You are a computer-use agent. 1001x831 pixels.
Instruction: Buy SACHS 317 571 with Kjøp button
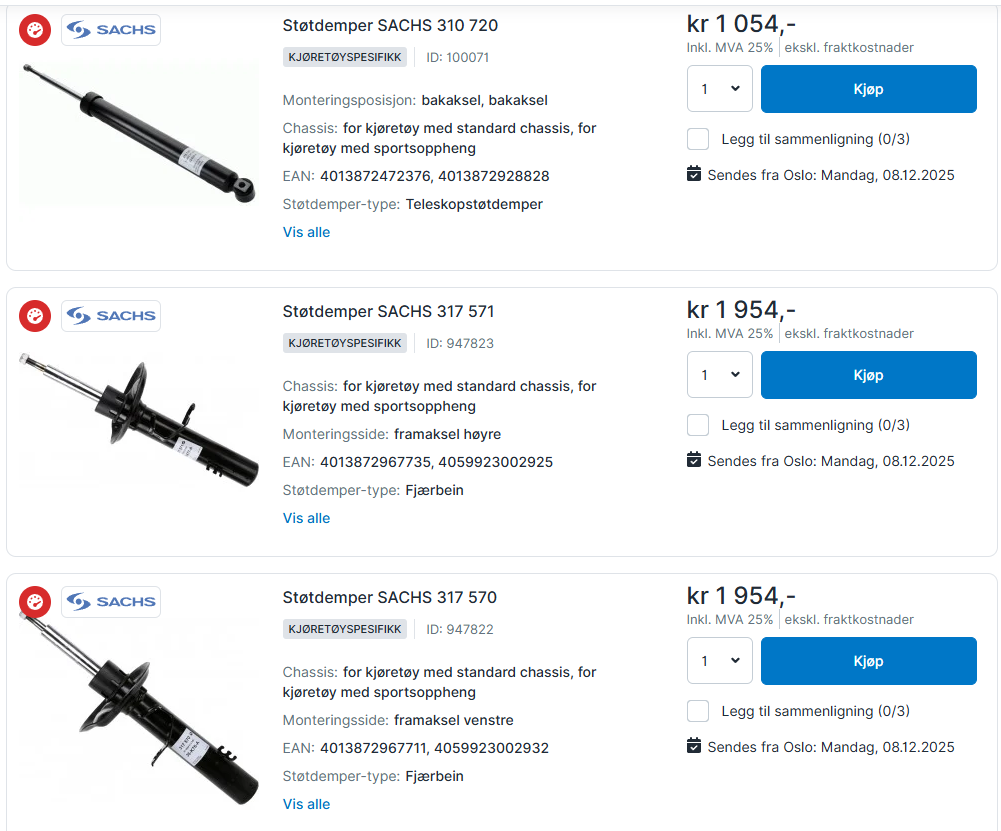click(868, 375)
